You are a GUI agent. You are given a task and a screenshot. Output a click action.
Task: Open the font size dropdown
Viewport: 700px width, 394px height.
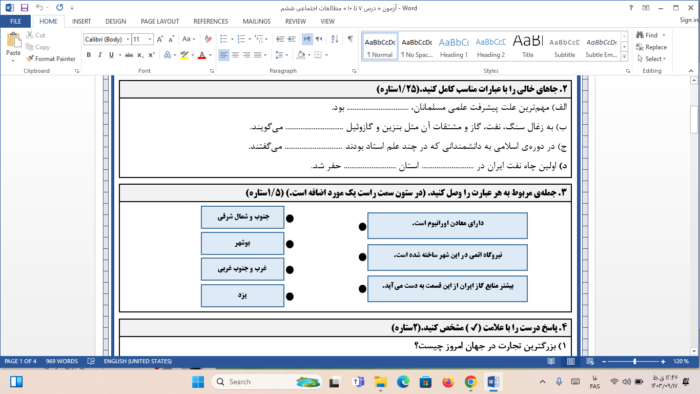coord(150,39)
